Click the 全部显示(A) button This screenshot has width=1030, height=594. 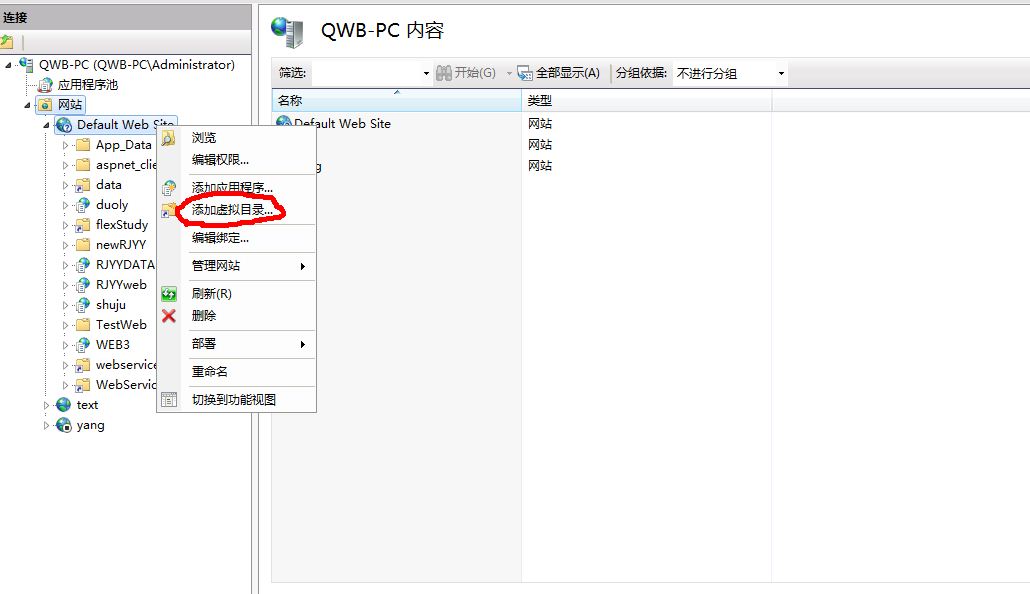click(x=559, y=73)
